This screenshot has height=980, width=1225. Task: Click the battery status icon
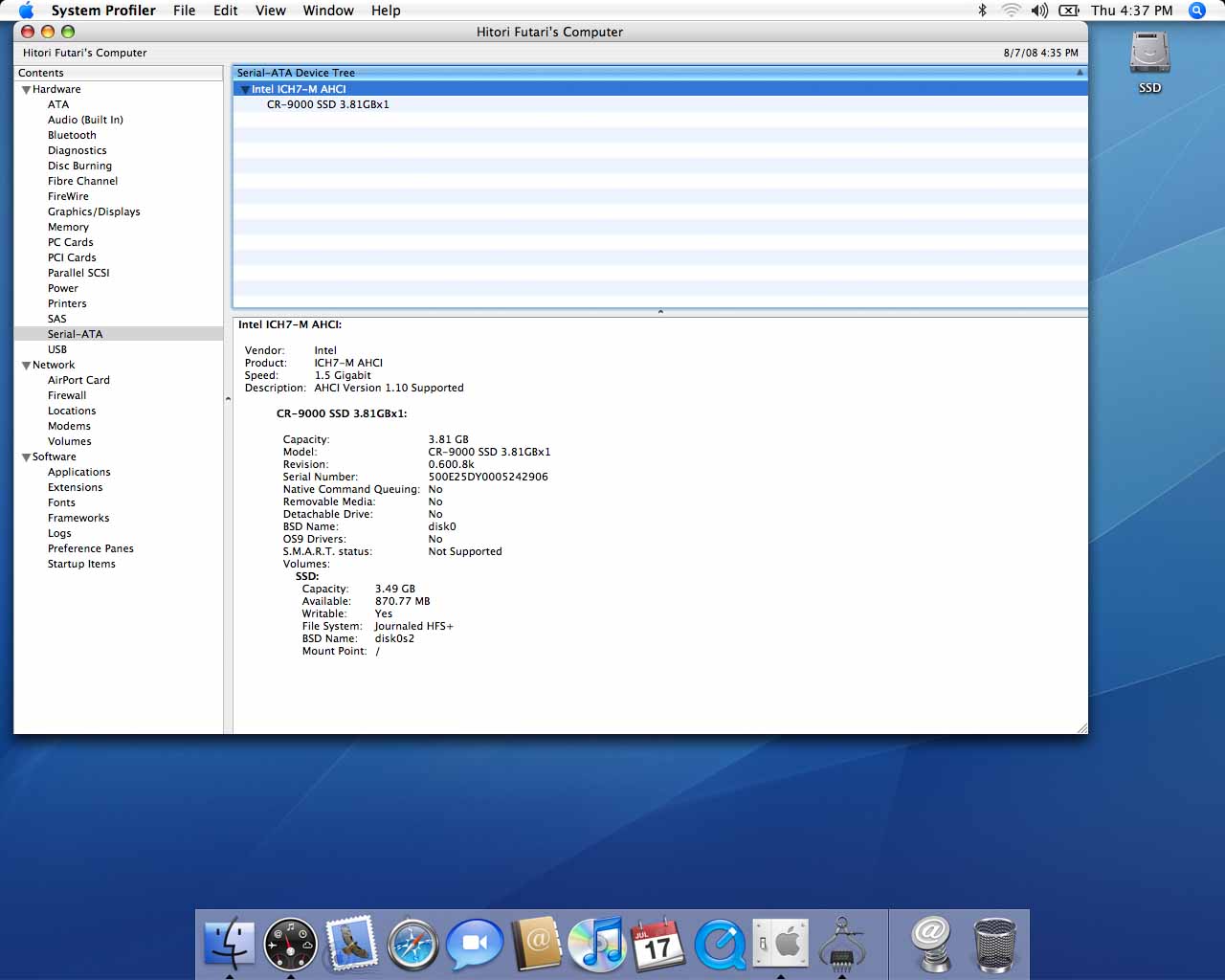1069,11
